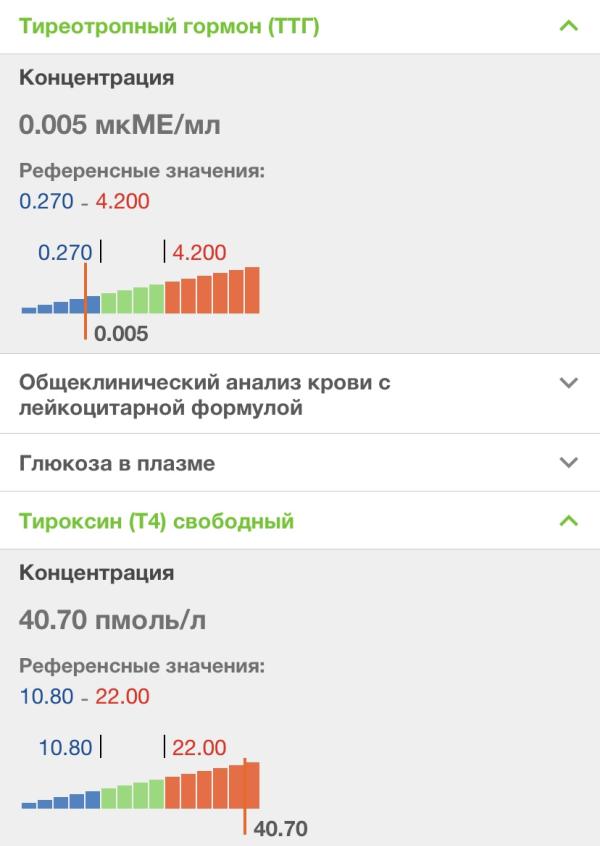Click the 0.005 мкМЕ/мл result value

click(120, 125)
